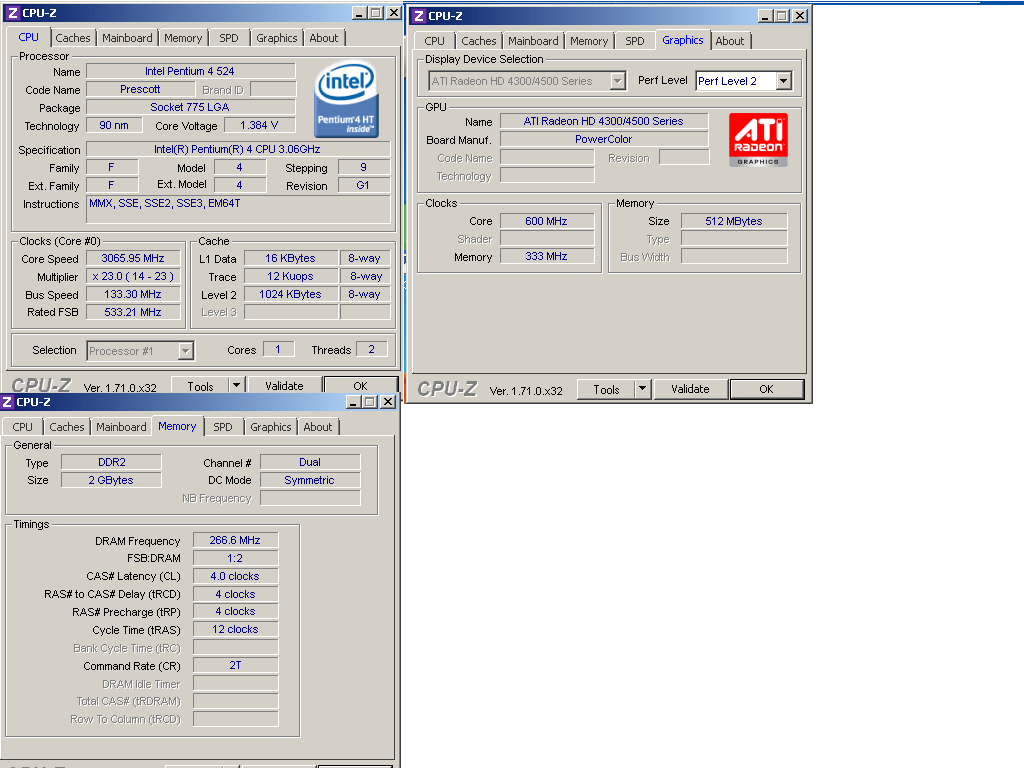Image resolution: width=1024 pixels, height=768 pixels.
Task: Select the CPU tab in the CPU window
Action: point(28,37)
